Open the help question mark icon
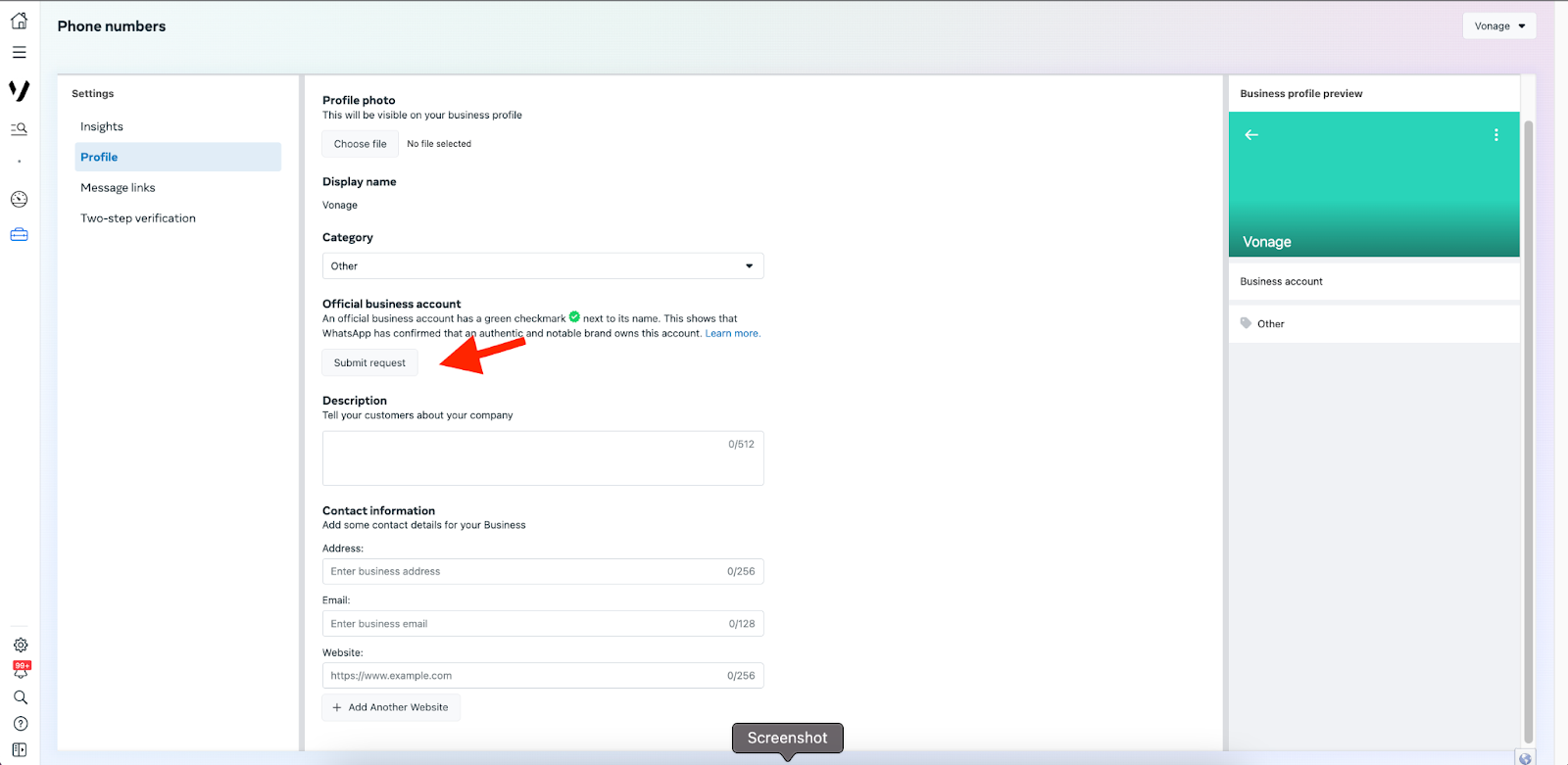The image size is (1568, 765). (x=20, y=724)
